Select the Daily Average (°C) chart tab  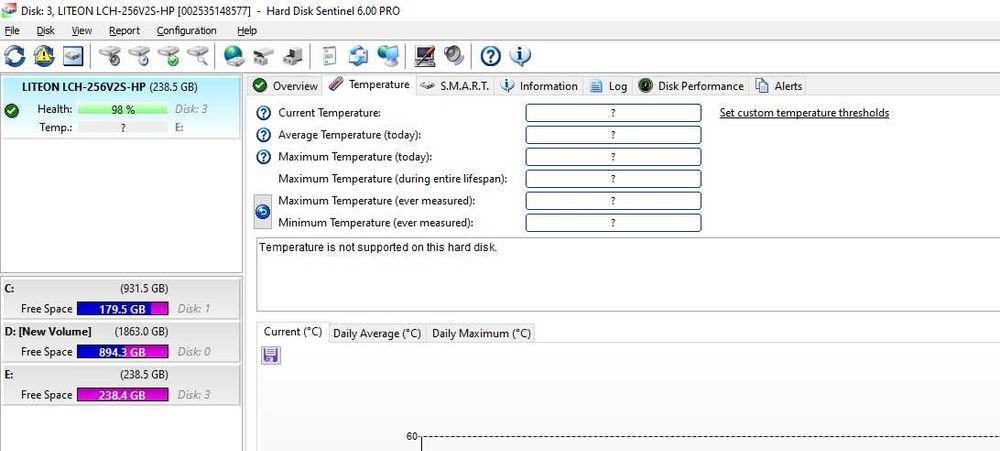pyautogui.click(x=378, y=333)
